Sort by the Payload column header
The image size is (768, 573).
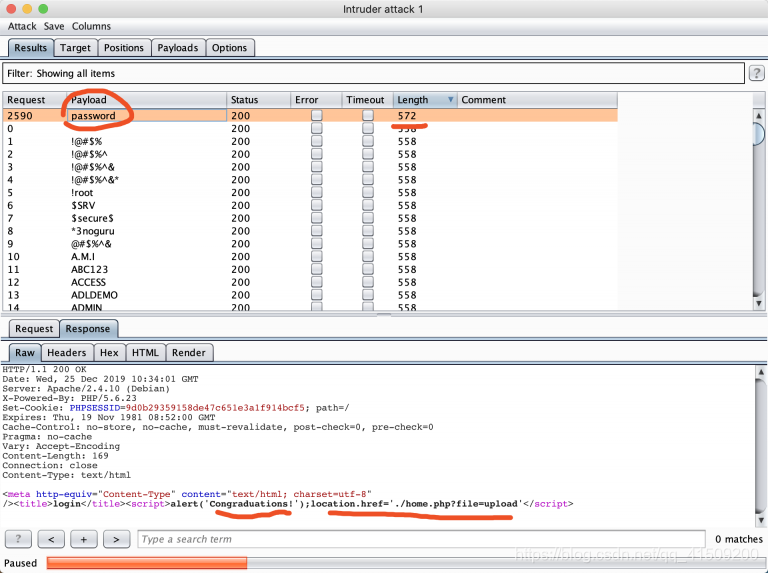coord(146,100)
